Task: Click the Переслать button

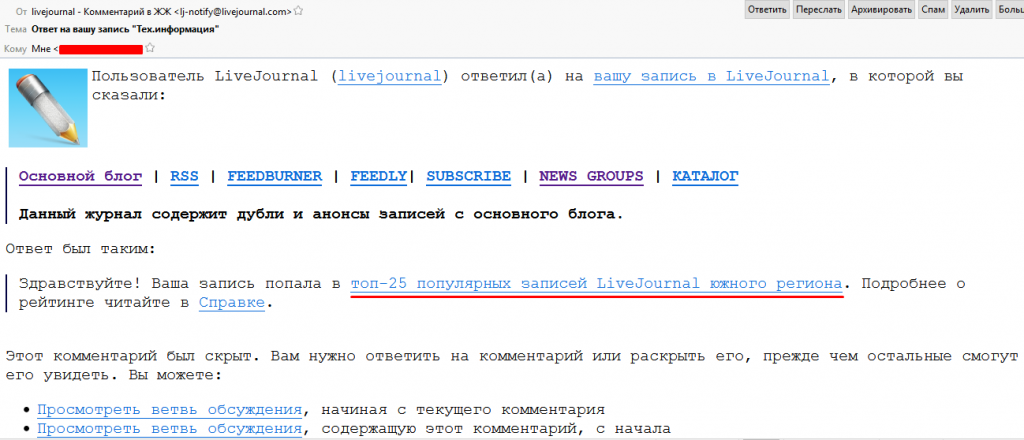Action: coord(819,10)
